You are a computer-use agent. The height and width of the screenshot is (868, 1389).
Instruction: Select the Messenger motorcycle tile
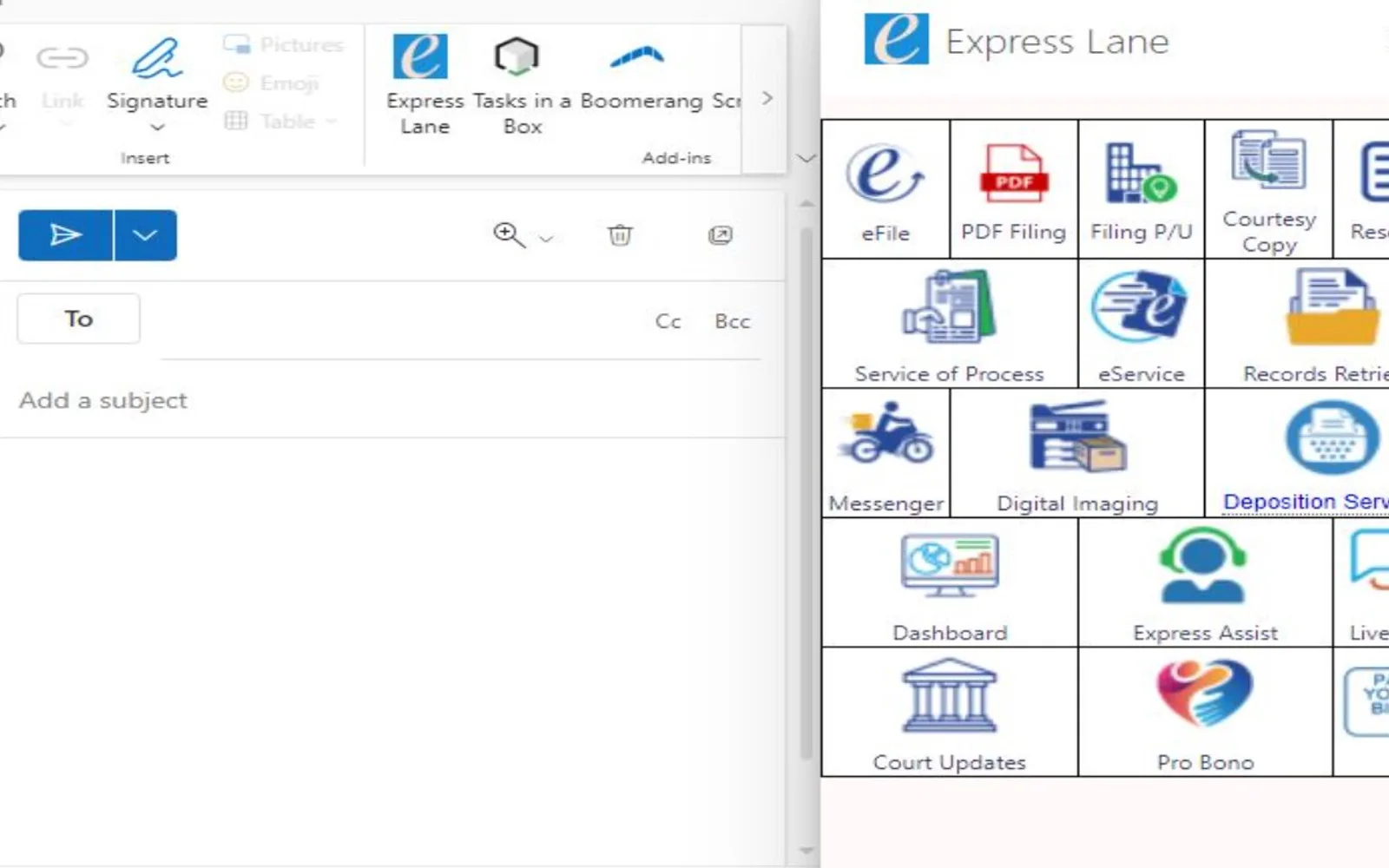point(885,453)
